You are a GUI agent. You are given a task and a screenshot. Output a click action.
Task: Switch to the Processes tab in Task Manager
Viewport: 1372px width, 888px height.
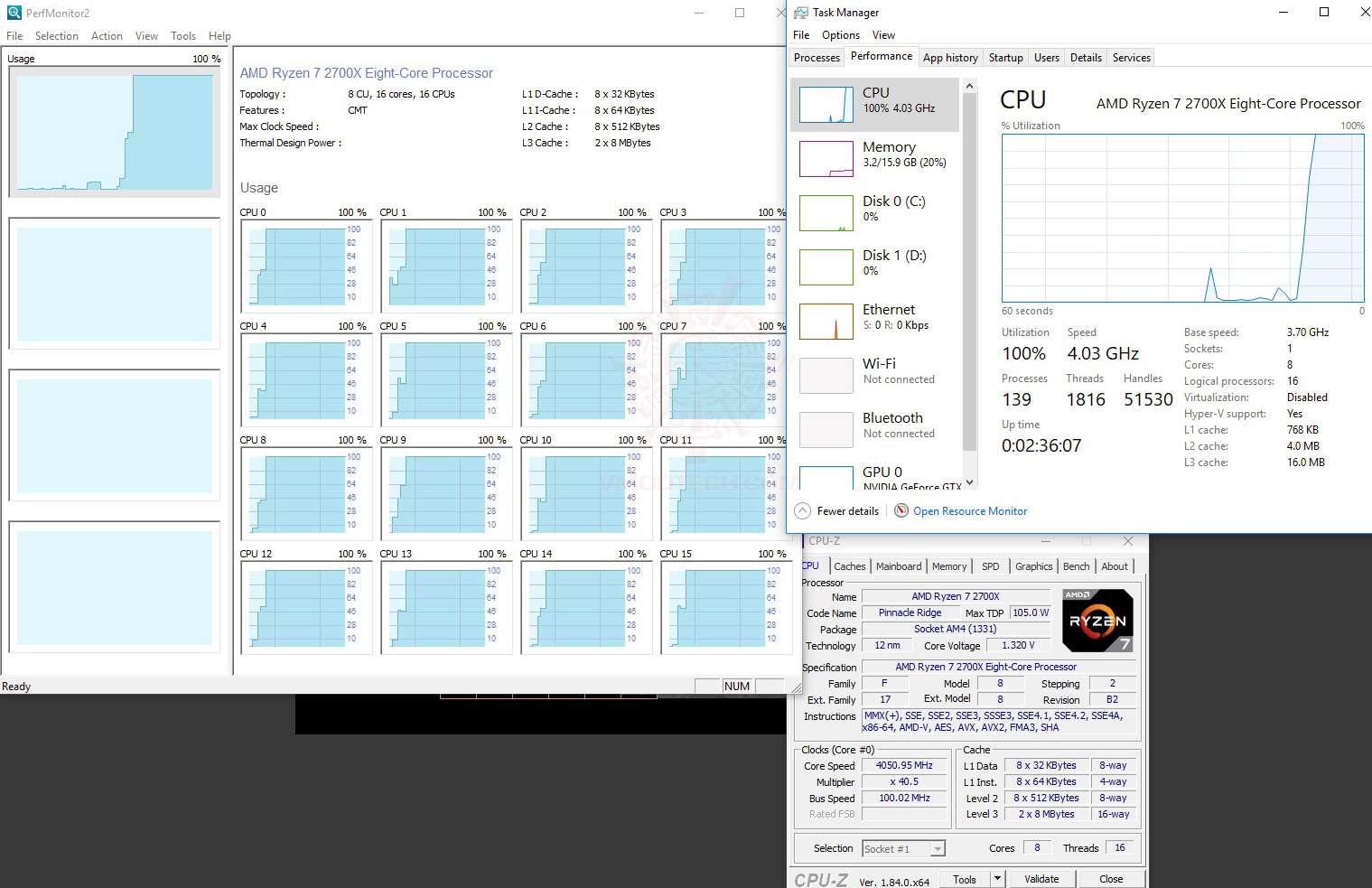pyautogui.click(x=817, y=58)
